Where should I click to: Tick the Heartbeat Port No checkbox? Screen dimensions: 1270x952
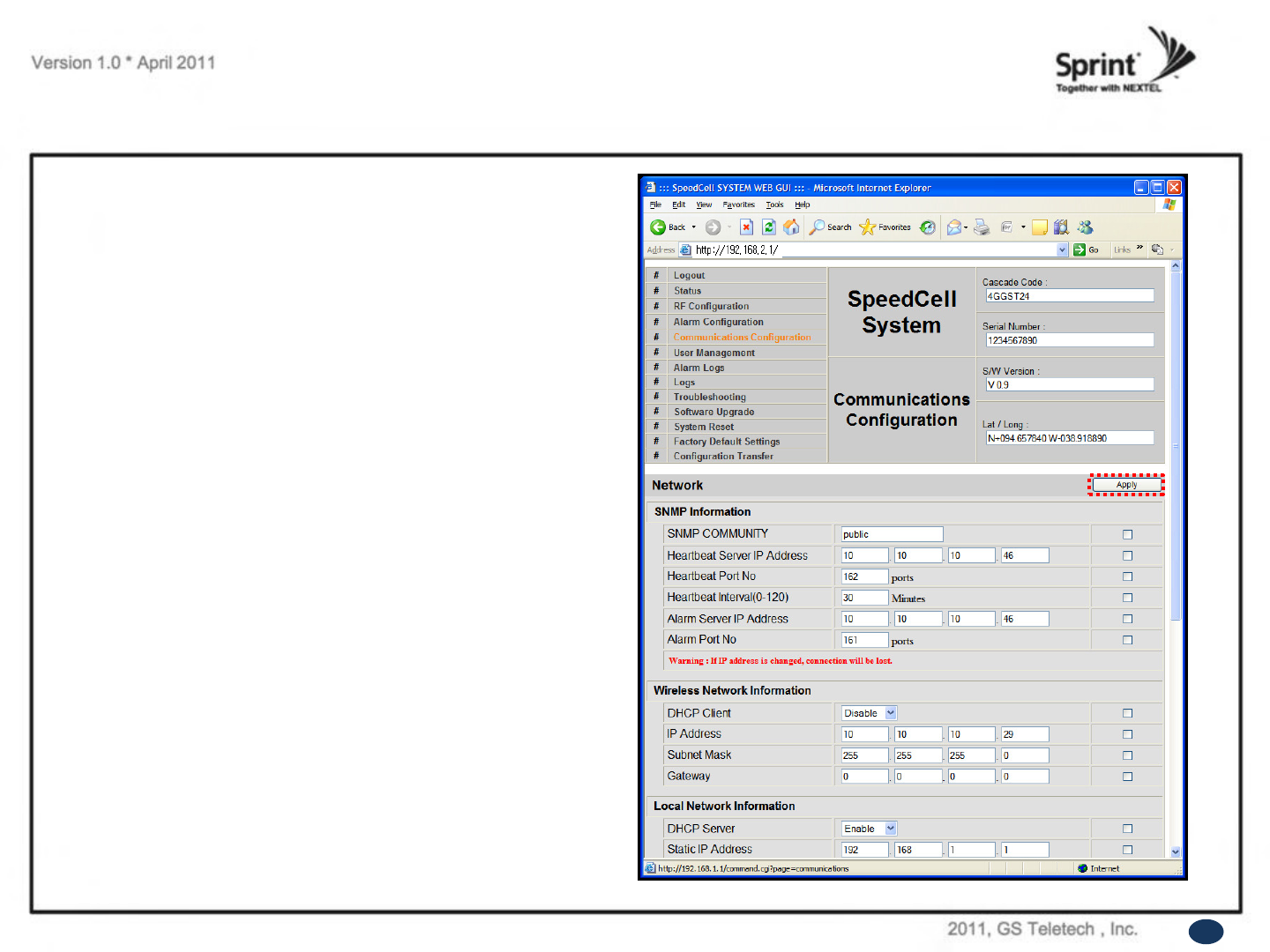tap(1127, 576)
